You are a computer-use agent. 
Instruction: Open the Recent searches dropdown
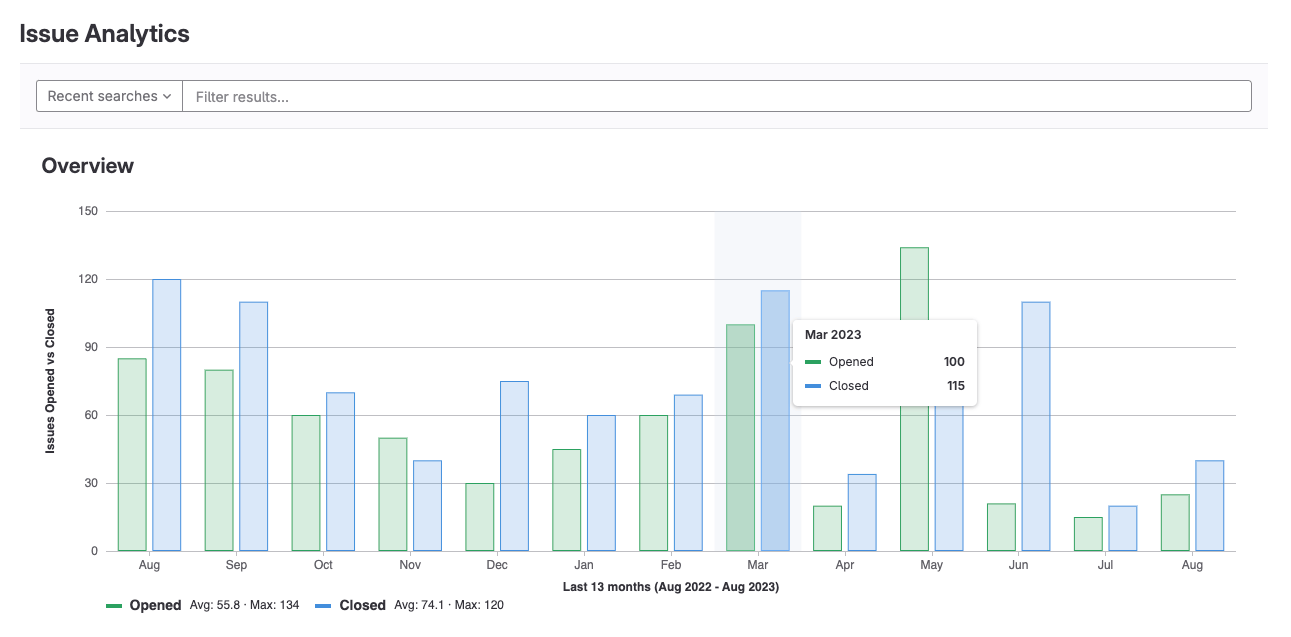[x=108, y=95]
